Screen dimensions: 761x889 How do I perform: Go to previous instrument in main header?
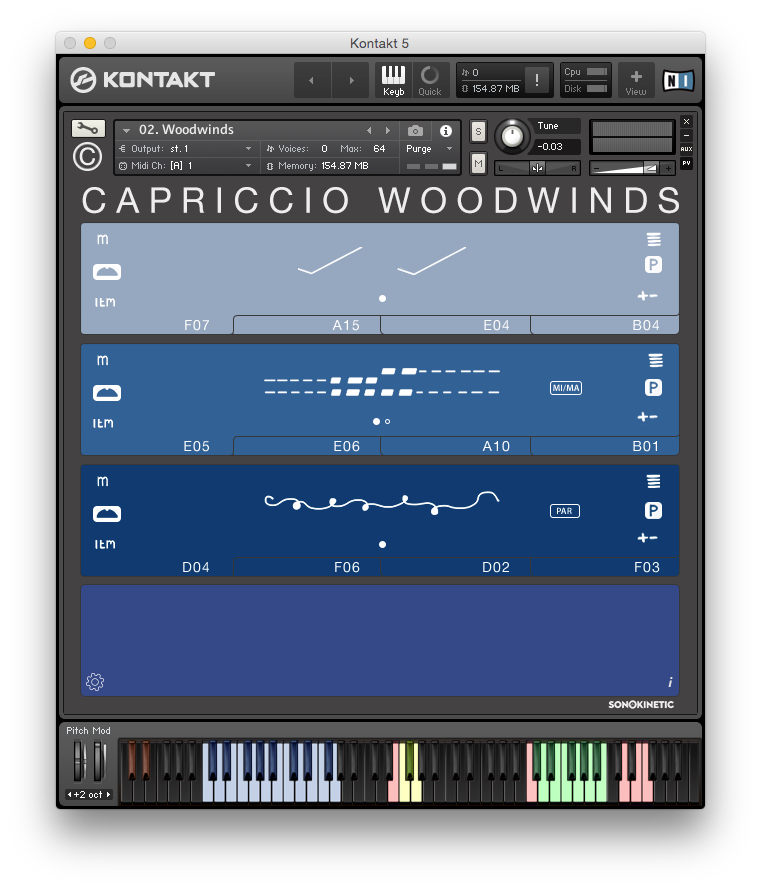[x=311, y=81]
